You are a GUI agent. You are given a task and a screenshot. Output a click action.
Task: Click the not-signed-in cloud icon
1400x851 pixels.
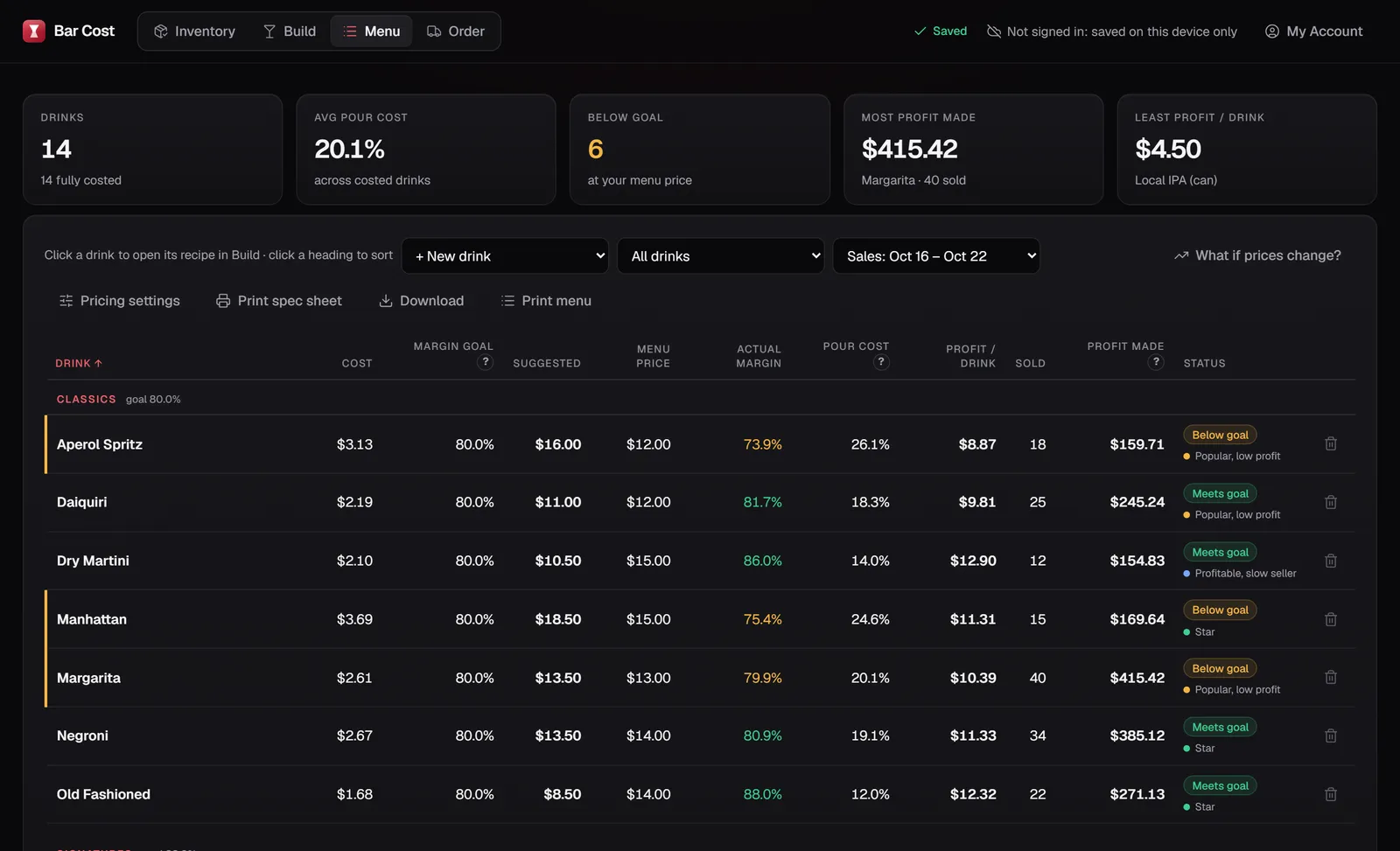pyautogui.click(x=994, y=31)
